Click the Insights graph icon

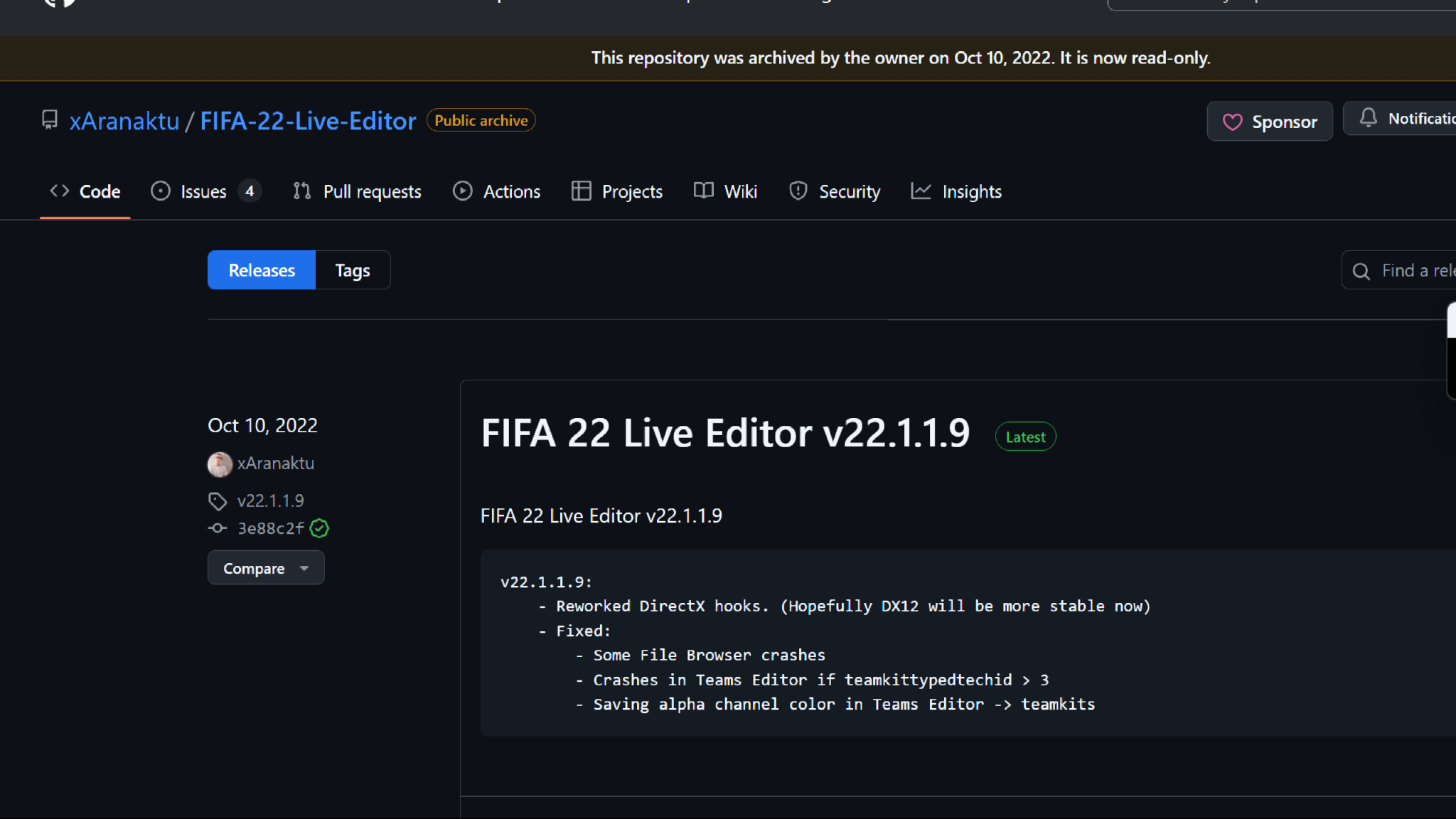[921, 191]
